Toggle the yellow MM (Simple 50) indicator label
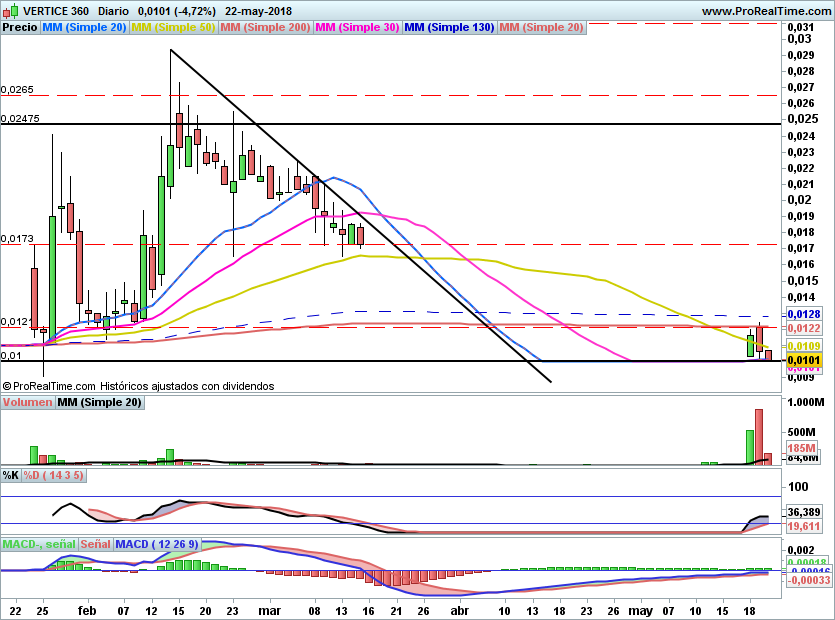Screen dimensions: 835x620 [x=172, y=28]
